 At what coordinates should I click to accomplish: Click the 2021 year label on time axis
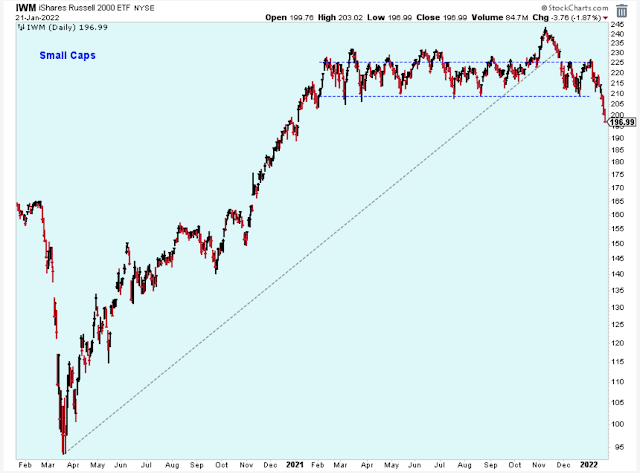295,464
